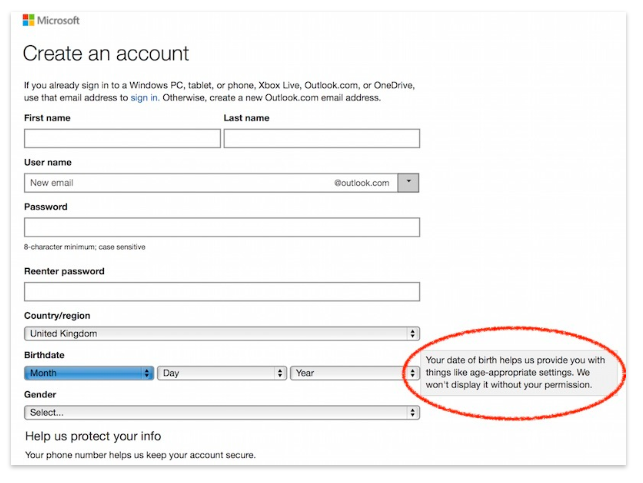
Task: Focus the First name field
Action: coord(122,138)
